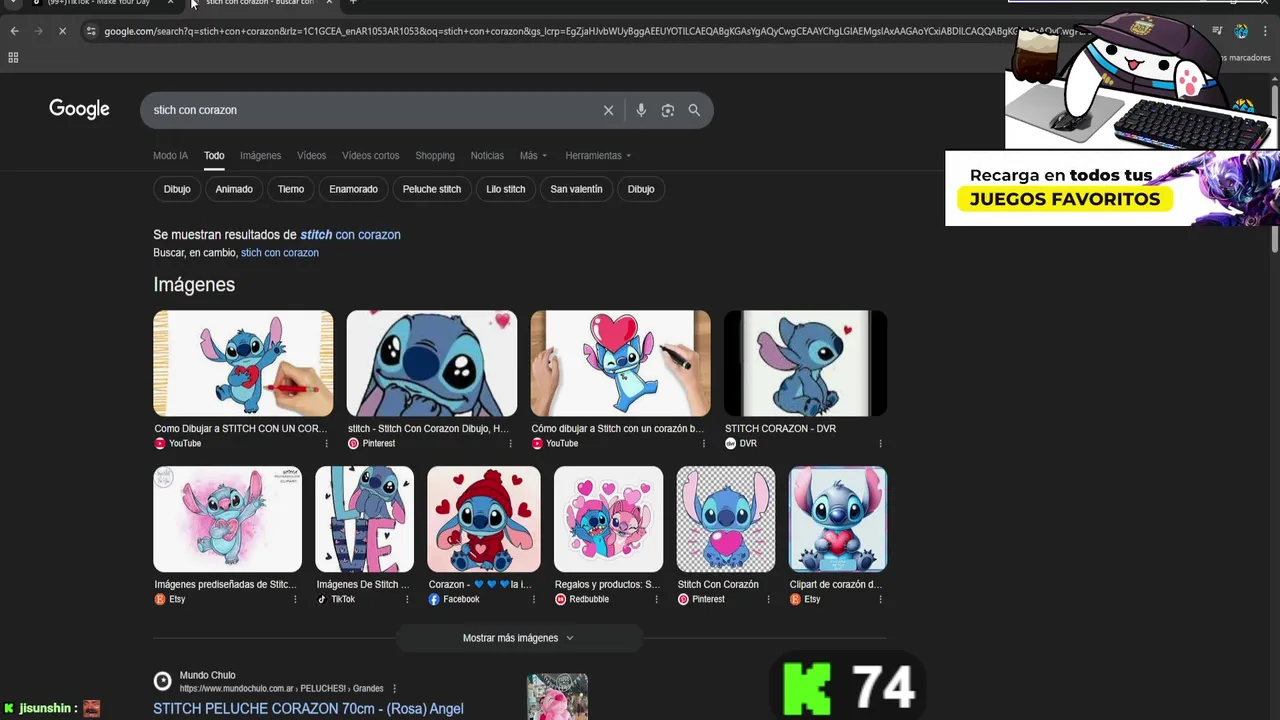
Task: Close the TikTok browser tab
Action: tap(170, 3)
